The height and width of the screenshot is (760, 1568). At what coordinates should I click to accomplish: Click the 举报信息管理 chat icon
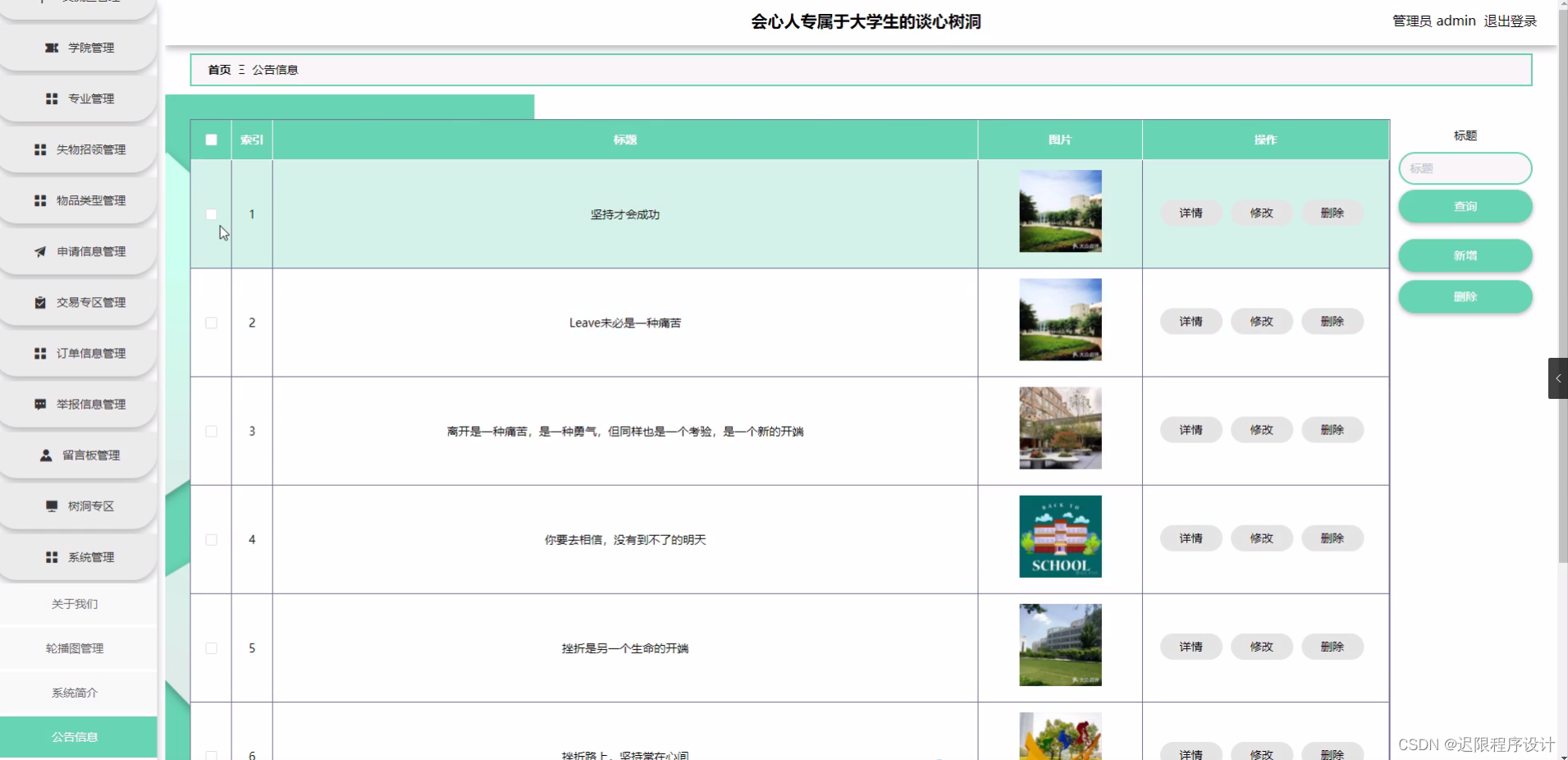point(40,404)
